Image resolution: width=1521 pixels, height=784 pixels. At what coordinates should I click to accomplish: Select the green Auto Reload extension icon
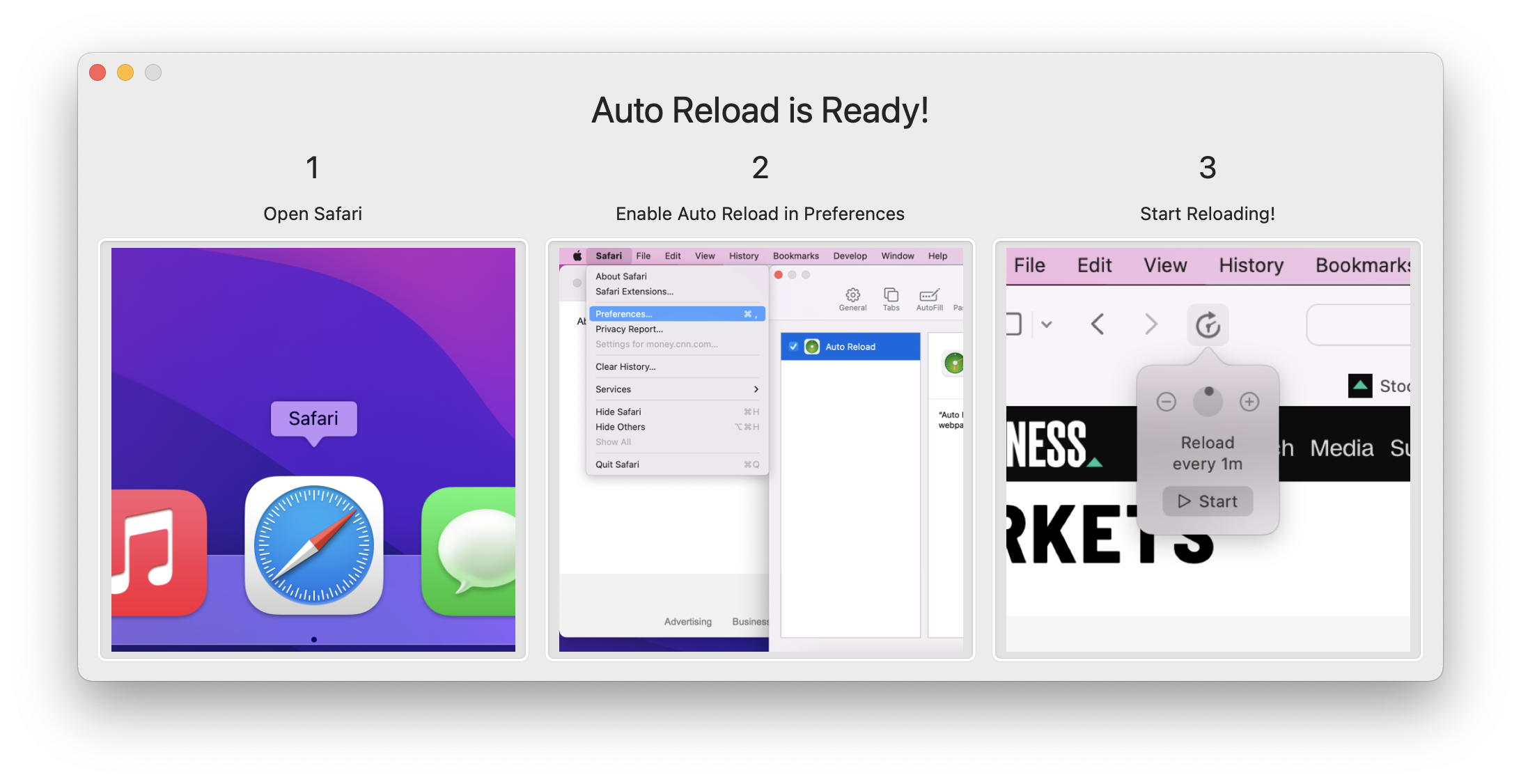pyautogui.click(x=812, y=346)
